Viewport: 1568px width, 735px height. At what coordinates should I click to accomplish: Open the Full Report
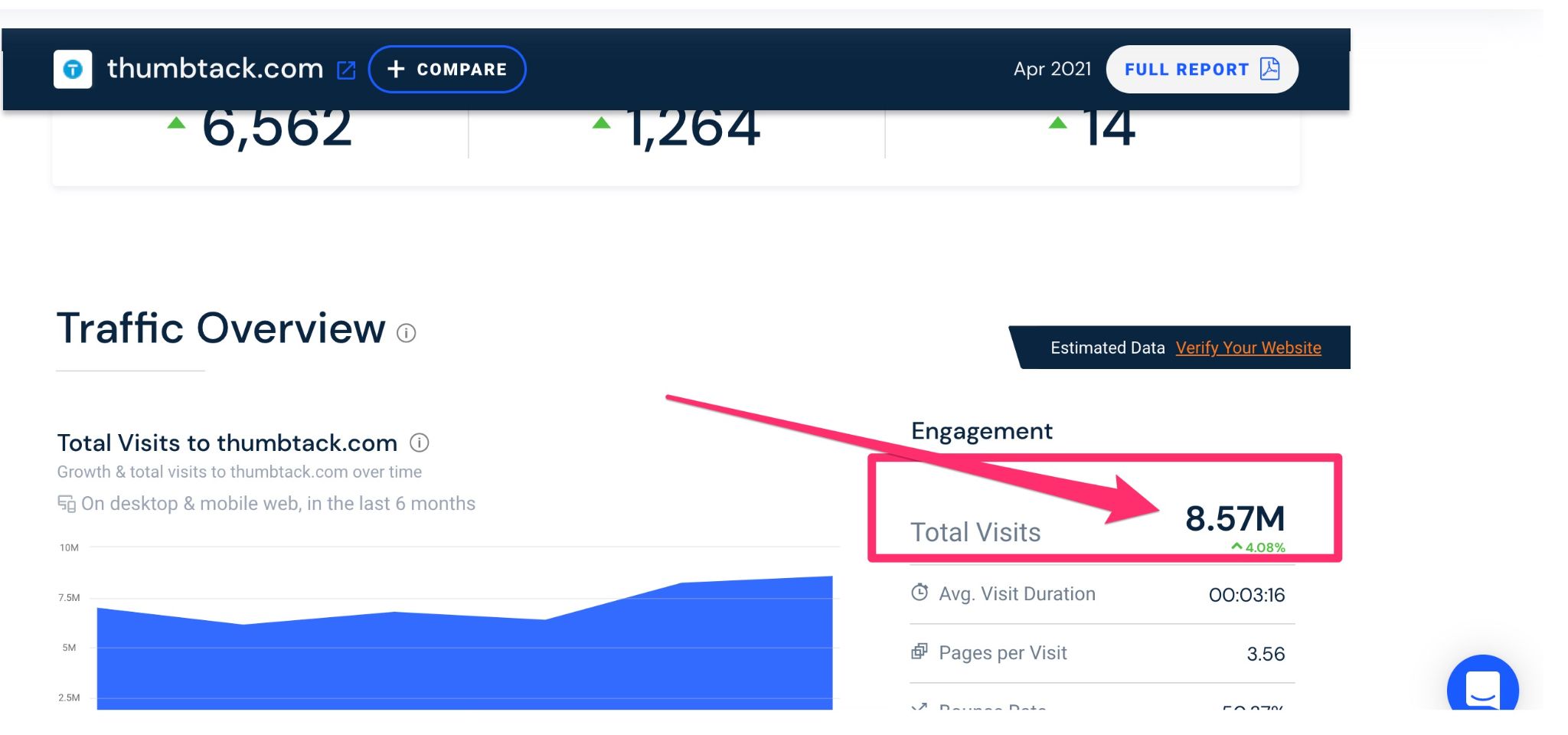pos(1186,70)
